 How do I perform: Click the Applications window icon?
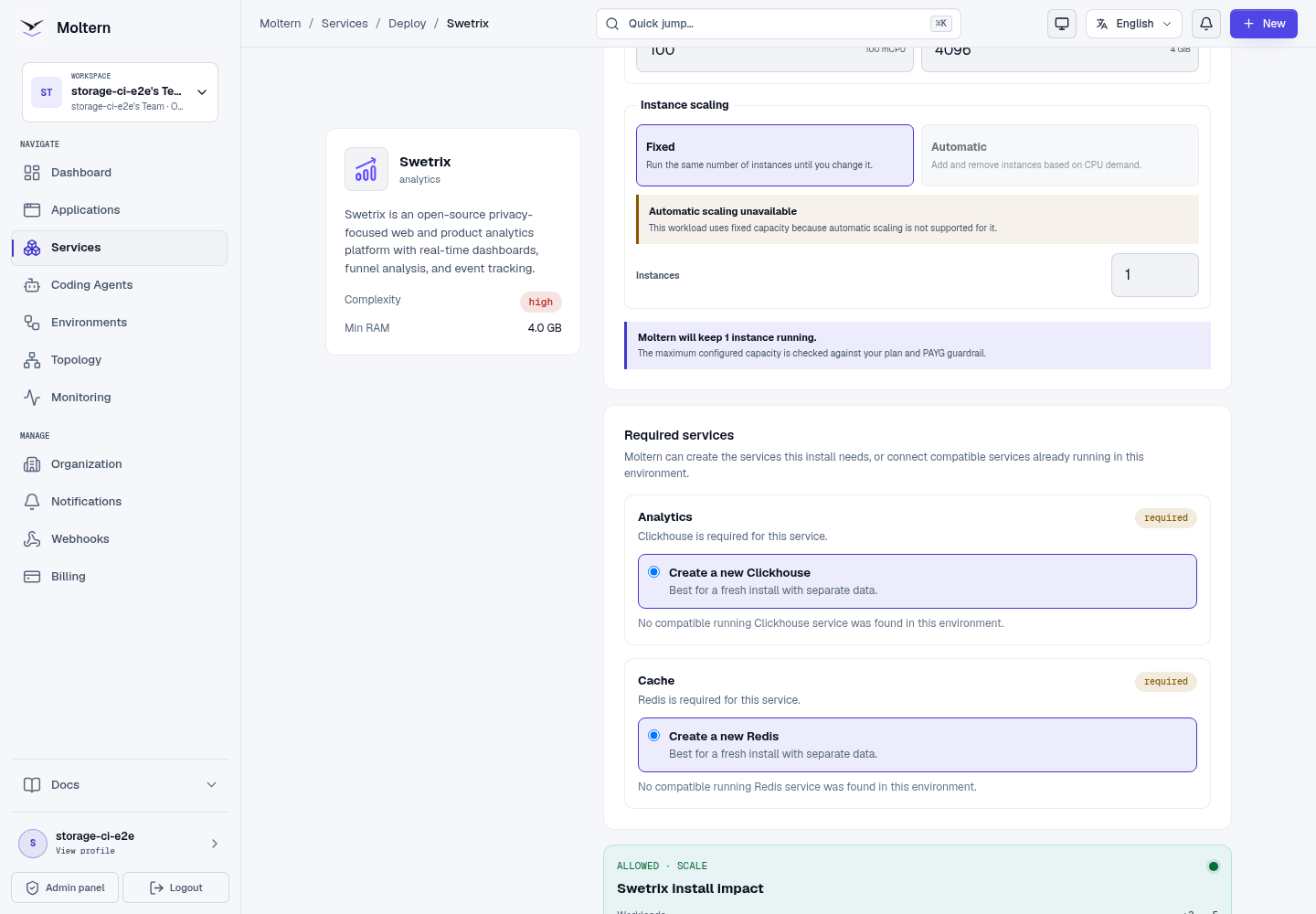(32, 210)
